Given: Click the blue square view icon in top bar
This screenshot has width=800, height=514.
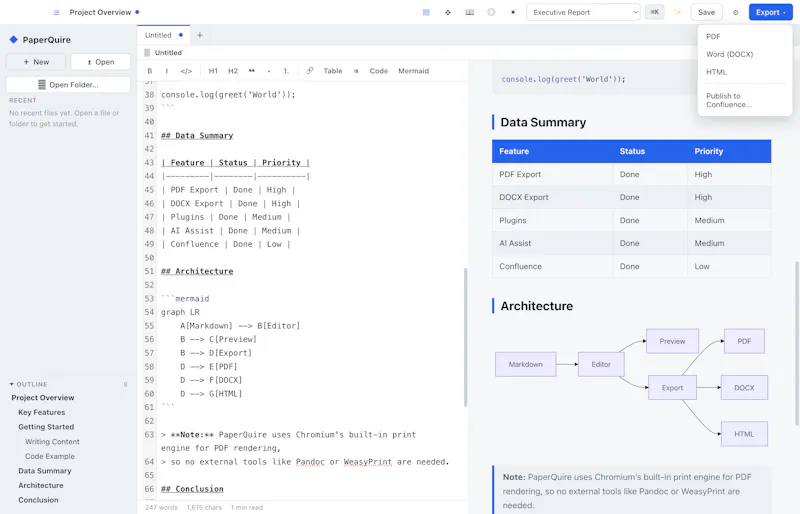Looking at the screenshot, I should point(426,12).
